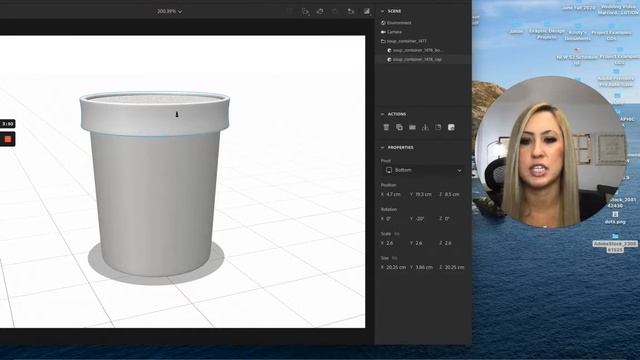
Task: Select the soup_container group folder row
Action: pos(423,41)
